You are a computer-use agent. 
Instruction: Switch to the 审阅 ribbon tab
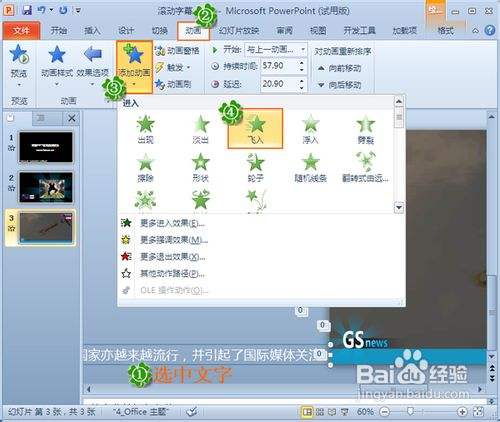[x=285, y=31]
